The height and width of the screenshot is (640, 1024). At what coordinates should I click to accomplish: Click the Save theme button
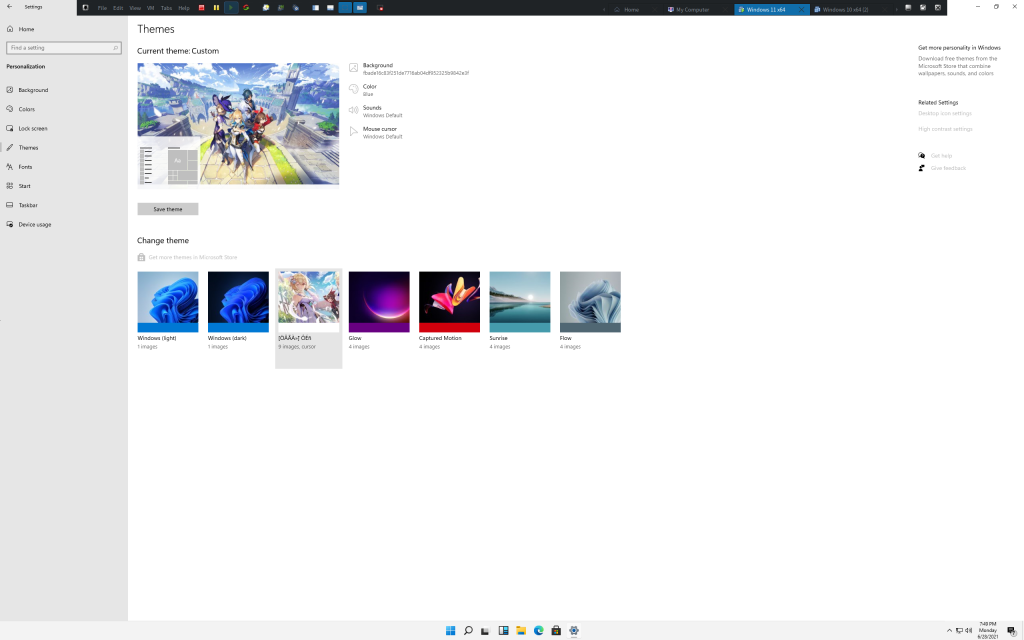[168, 209]
